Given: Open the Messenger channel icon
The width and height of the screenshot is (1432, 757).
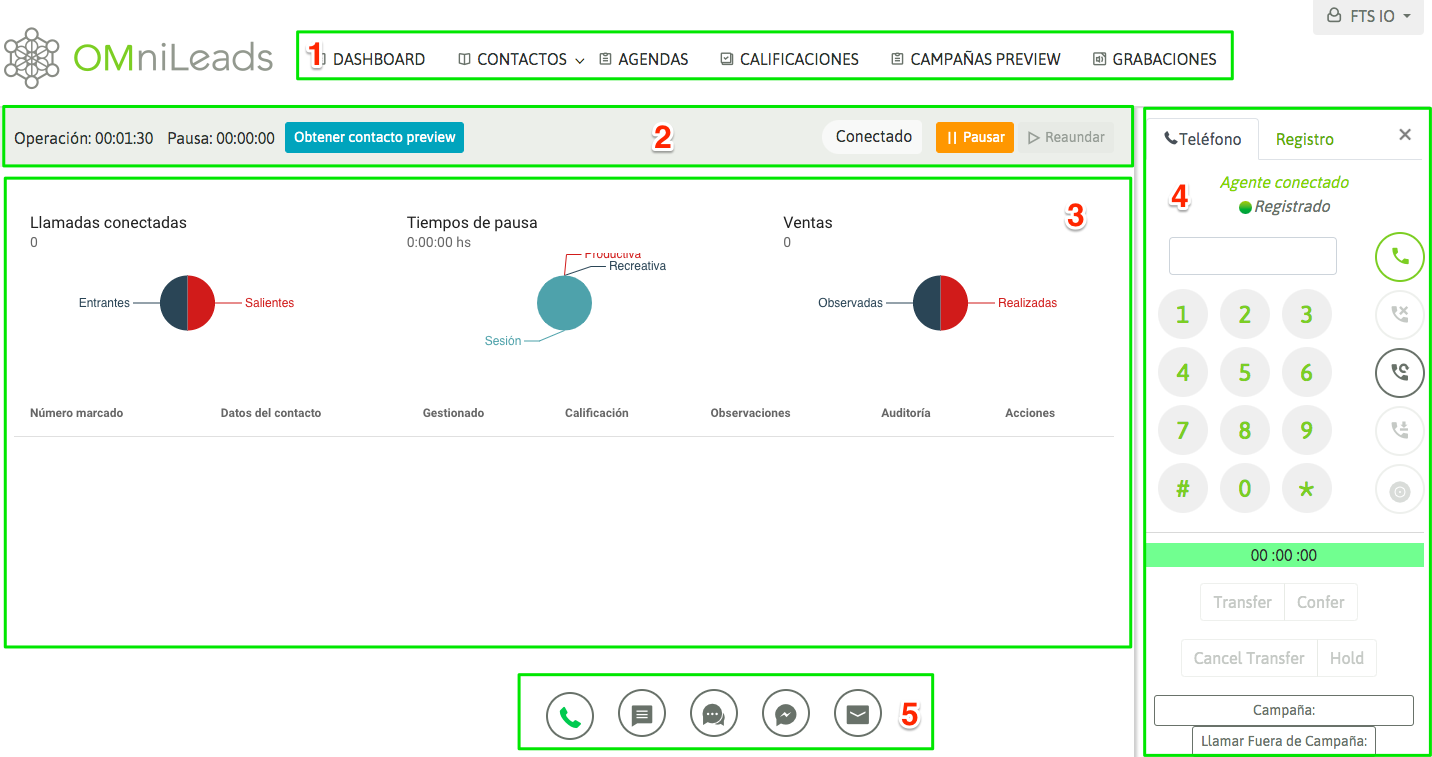Looking at the screenshot, I should tap(786, 715).
